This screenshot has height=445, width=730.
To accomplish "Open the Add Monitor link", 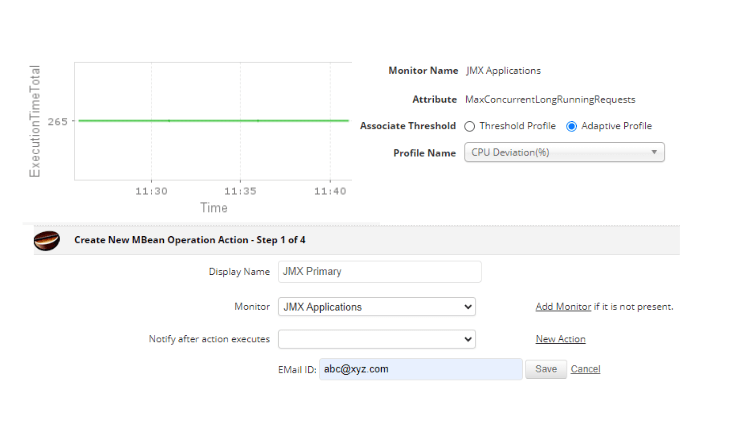I will [x=563, y=307].
